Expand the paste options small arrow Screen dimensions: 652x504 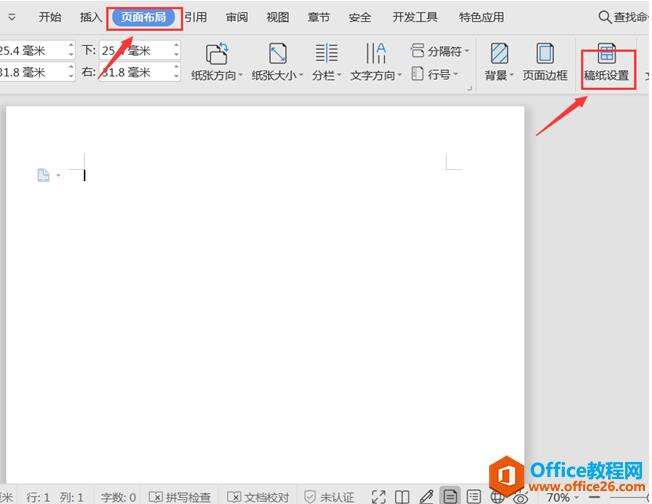coord(58,175)
